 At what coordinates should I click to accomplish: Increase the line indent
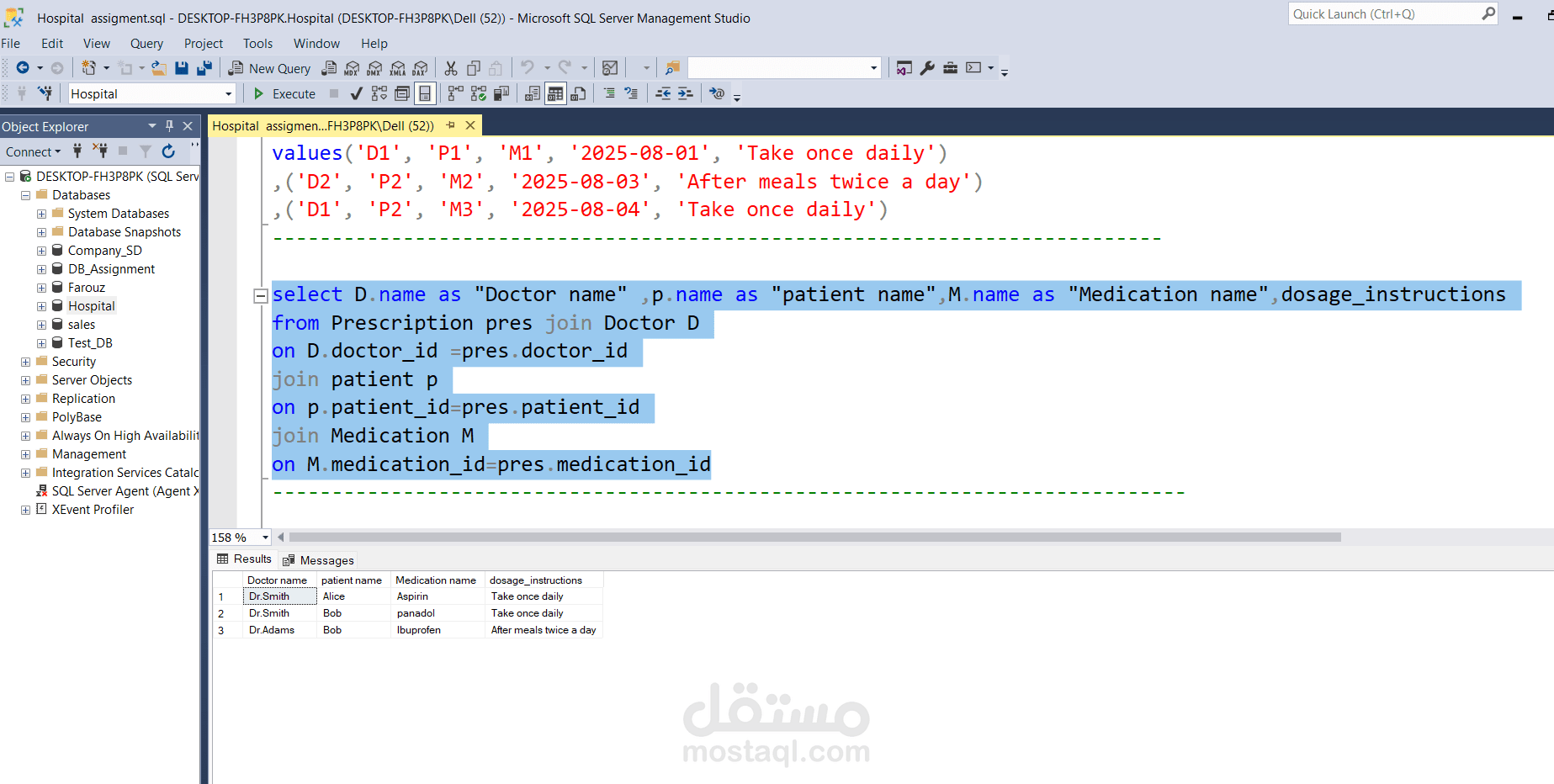click(686, 93)
